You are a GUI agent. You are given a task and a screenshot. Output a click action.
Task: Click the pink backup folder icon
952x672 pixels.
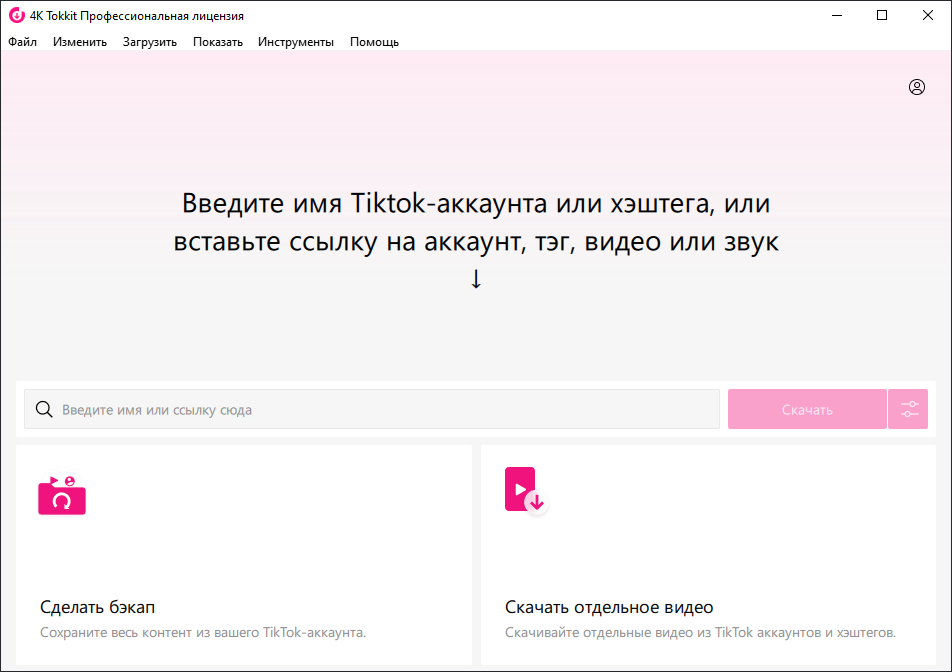pos(62,496)
